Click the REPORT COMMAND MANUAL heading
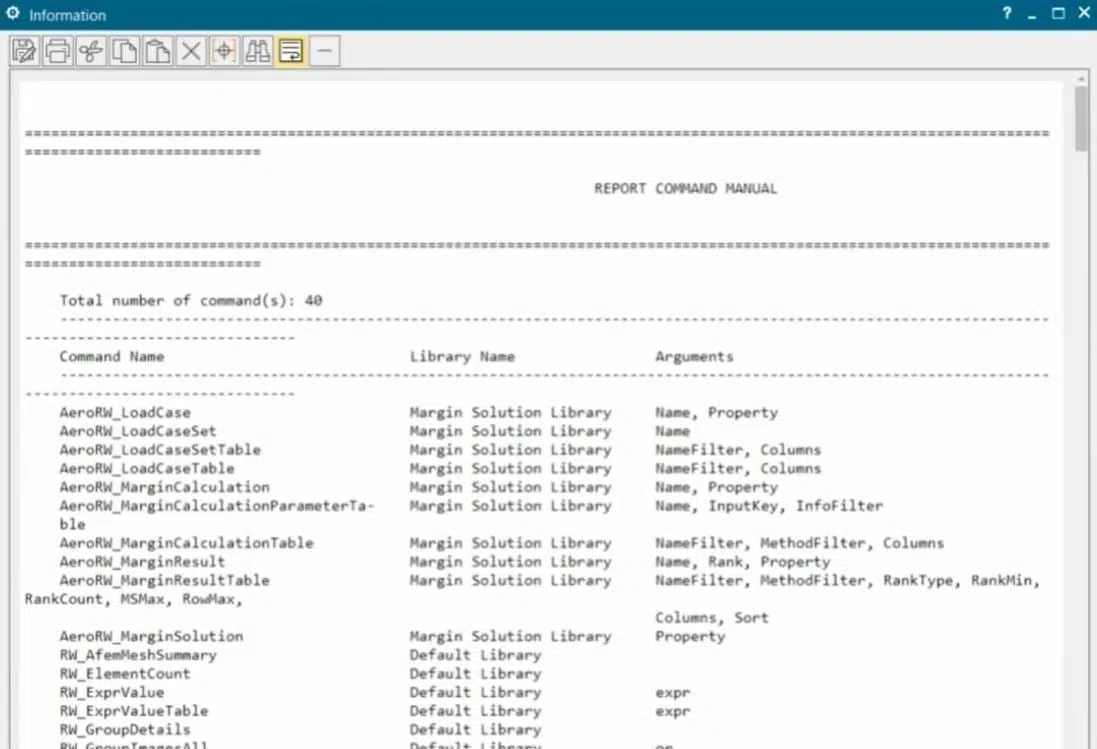This screenshot has height=749, width=1097. [x=686, y=189]
